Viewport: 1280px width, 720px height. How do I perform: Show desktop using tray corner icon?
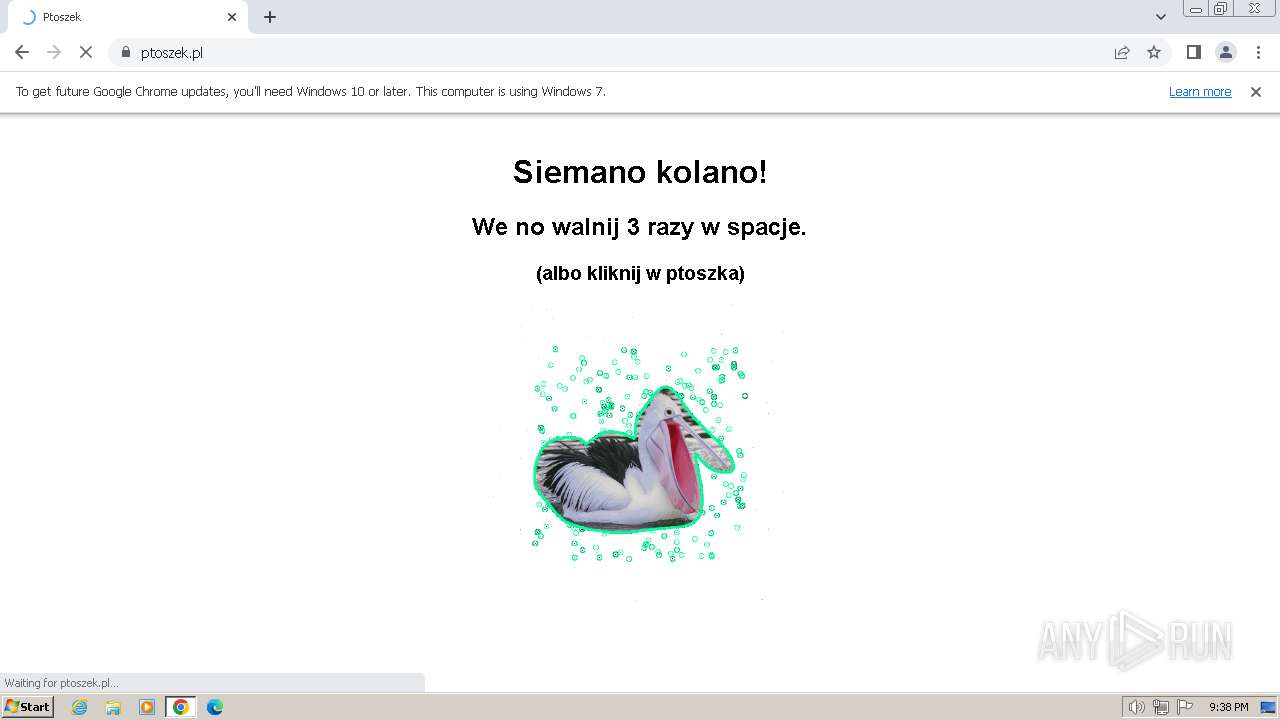[1268, 707]
